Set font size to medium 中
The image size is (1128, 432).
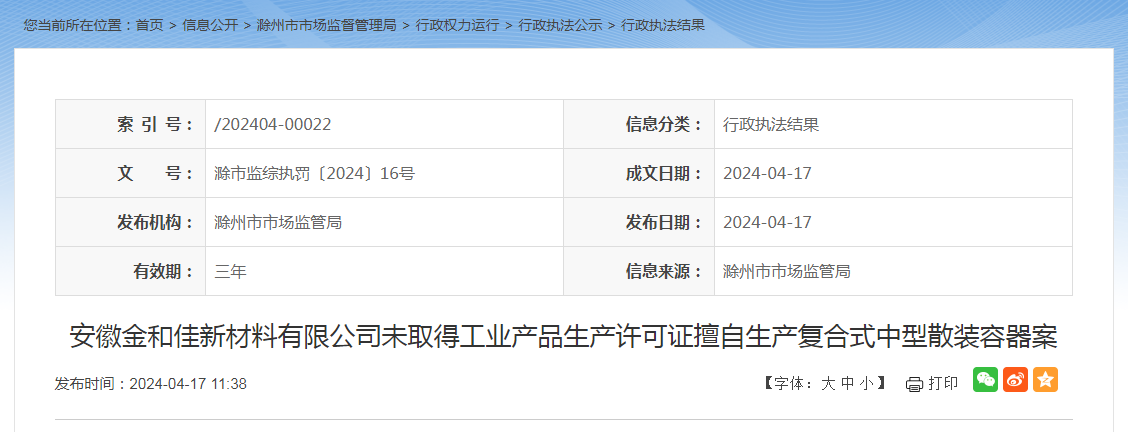tap(847, 384)
